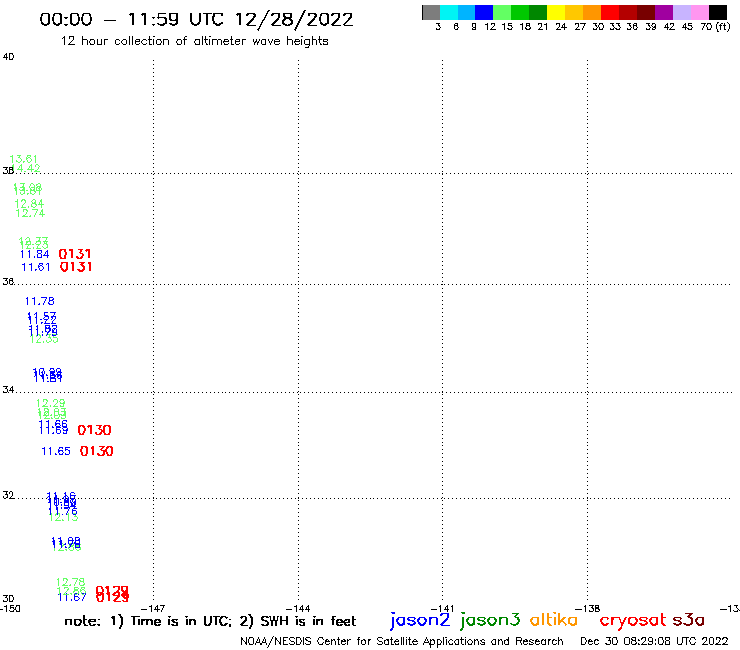Click the pink swatch in the color scale
Screen dimensions: 740x650
(699, 12)
